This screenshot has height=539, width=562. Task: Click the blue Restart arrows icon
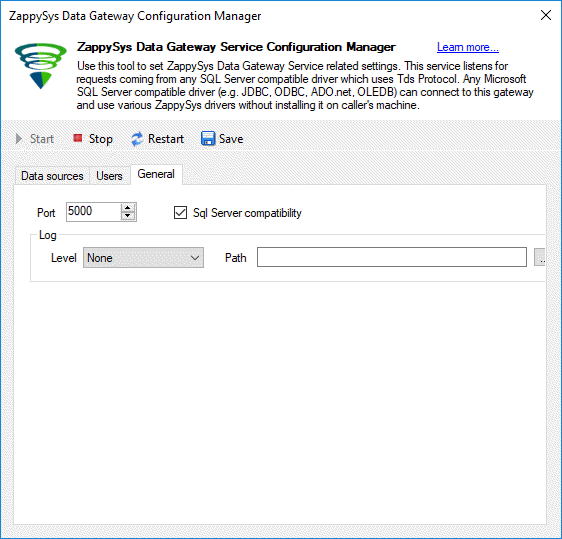point(137,139)
